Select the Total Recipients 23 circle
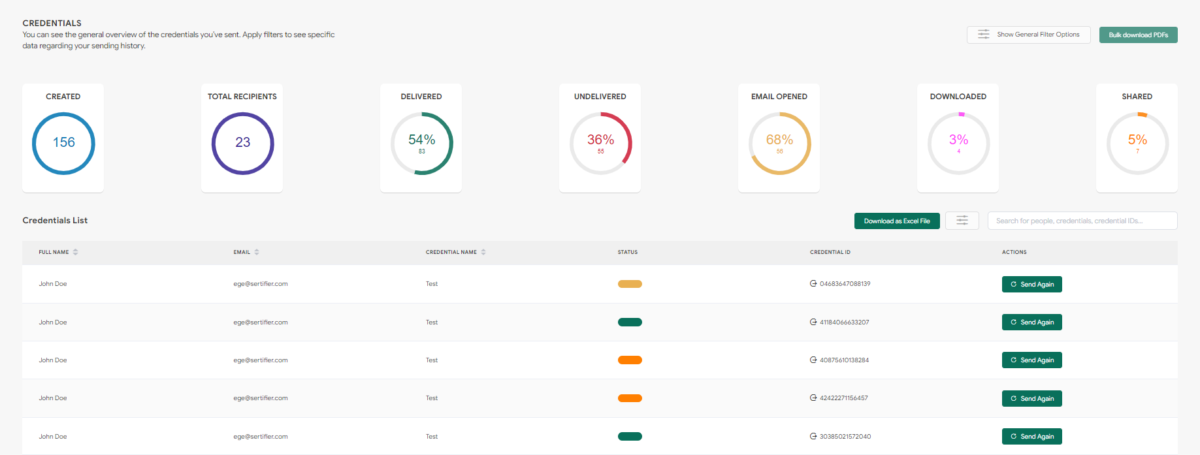The height and width of the screenshot is (455, 1200). click(x=242, y=143)
